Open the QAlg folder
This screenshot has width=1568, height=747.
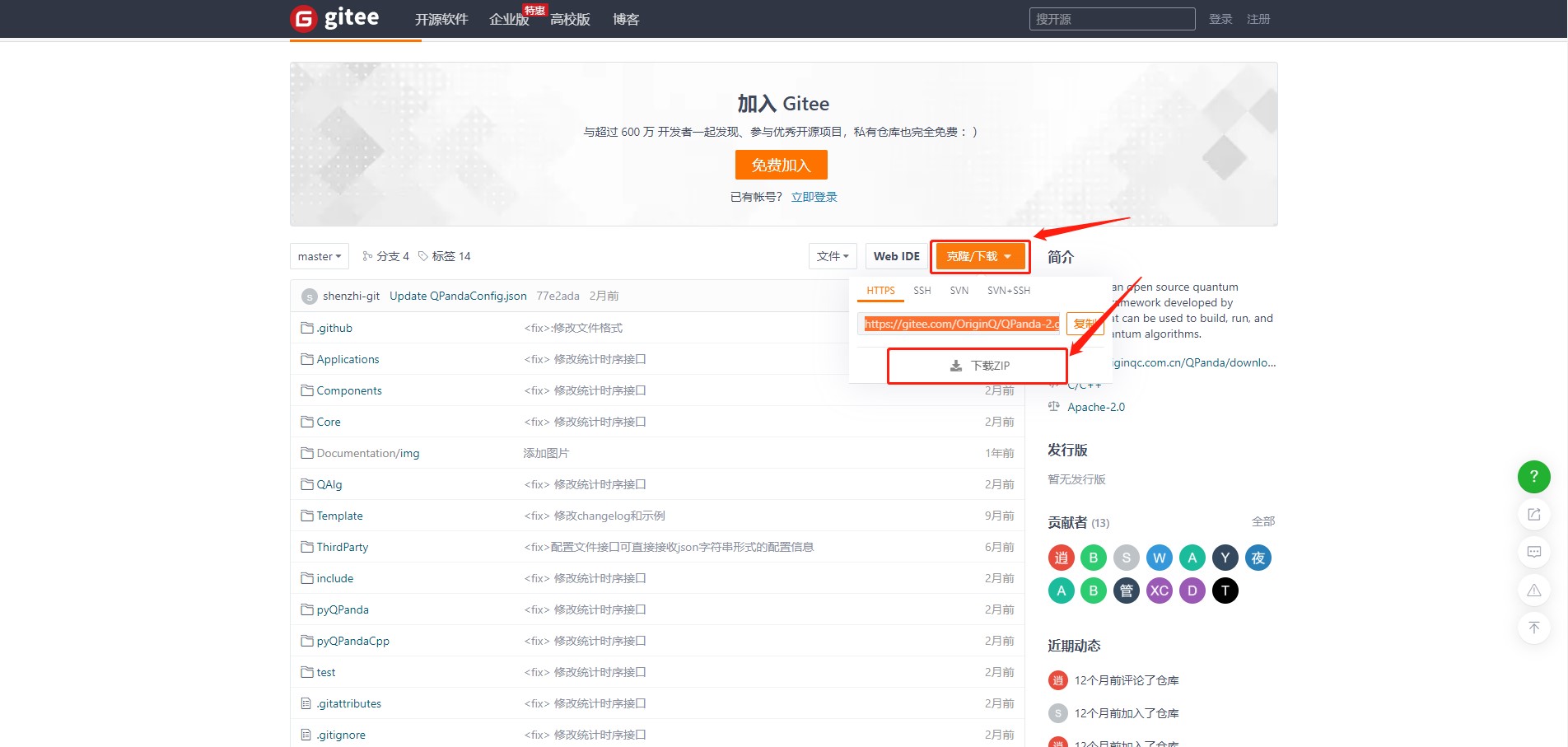point(329,484)
